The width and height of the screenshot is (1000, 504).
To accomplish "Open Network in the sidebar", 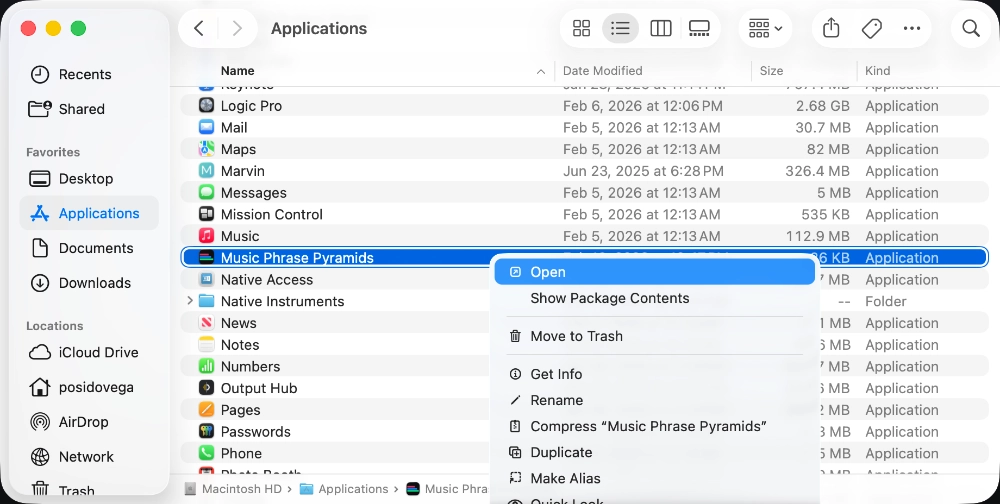I will [89, 457].
